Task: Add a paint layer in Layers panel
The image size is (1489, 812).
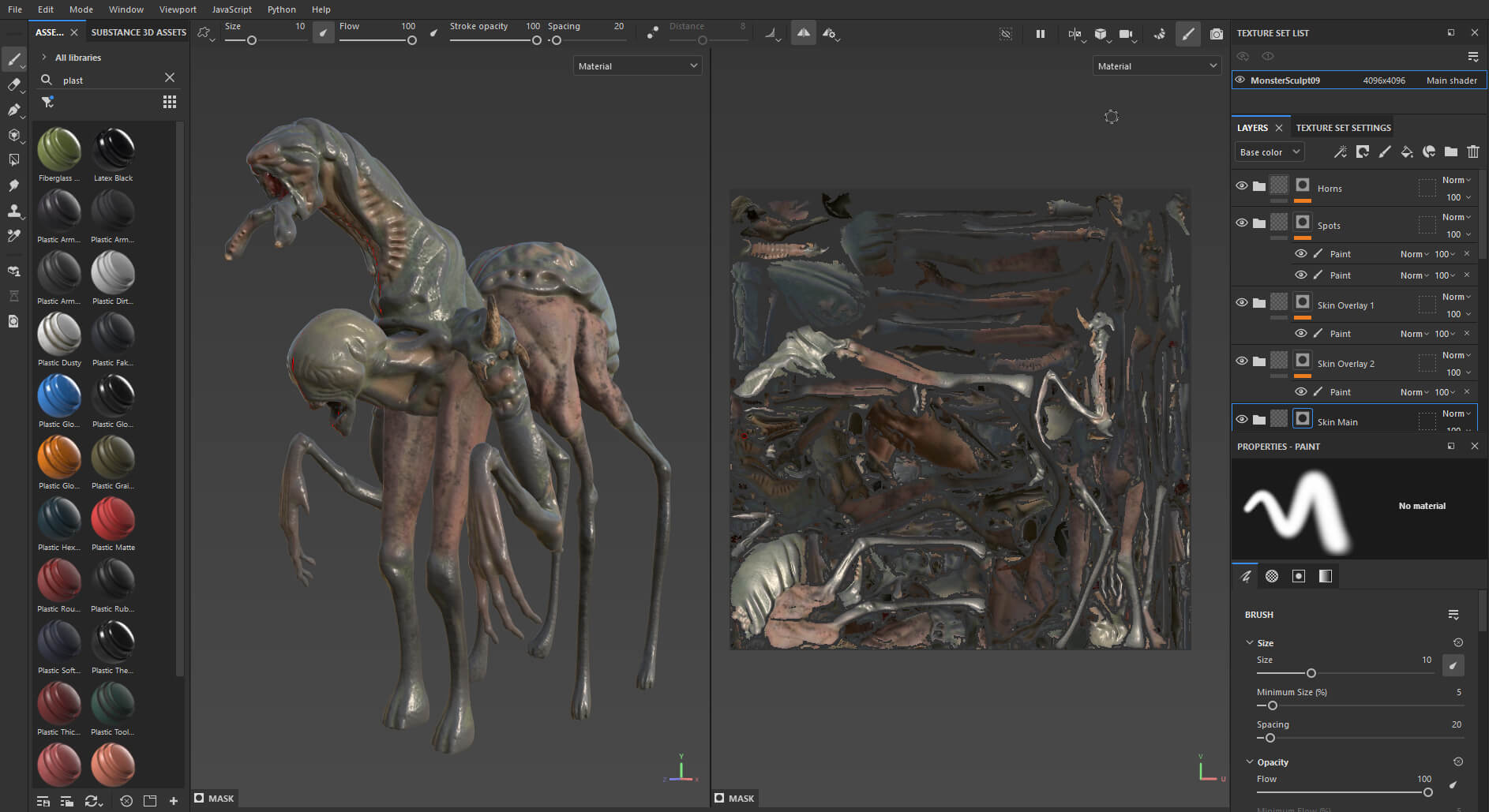Action: tap(1384, 152)
